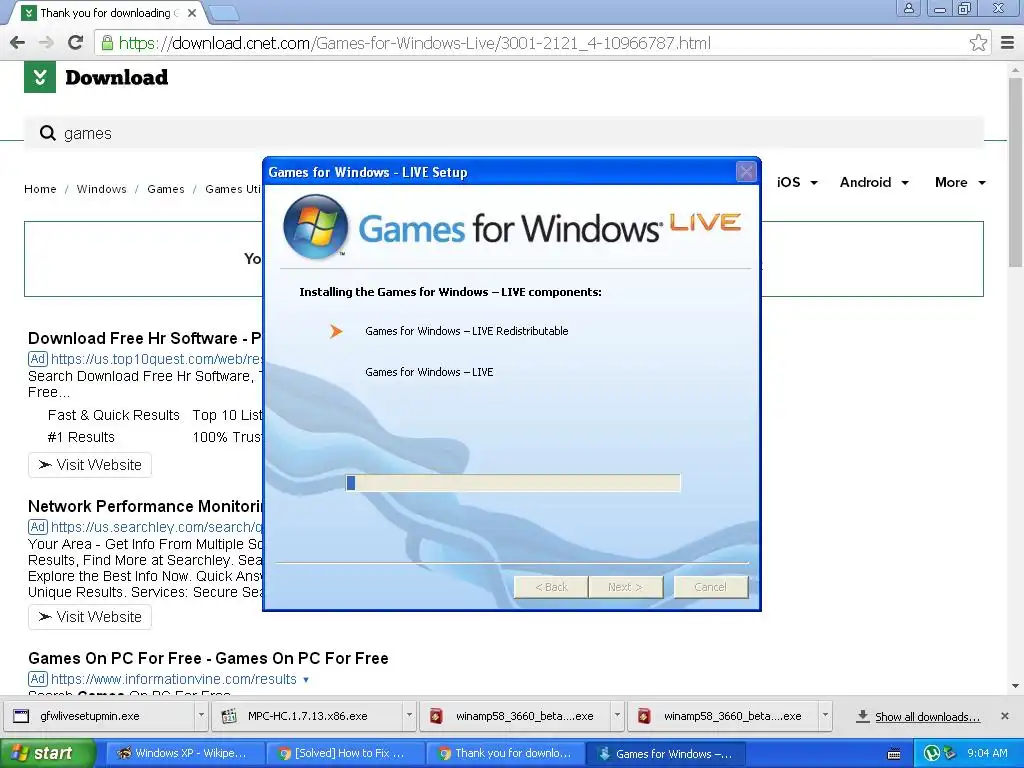Click the Back button in Setup dialog

pyautogui.click(x=551, y=587)
